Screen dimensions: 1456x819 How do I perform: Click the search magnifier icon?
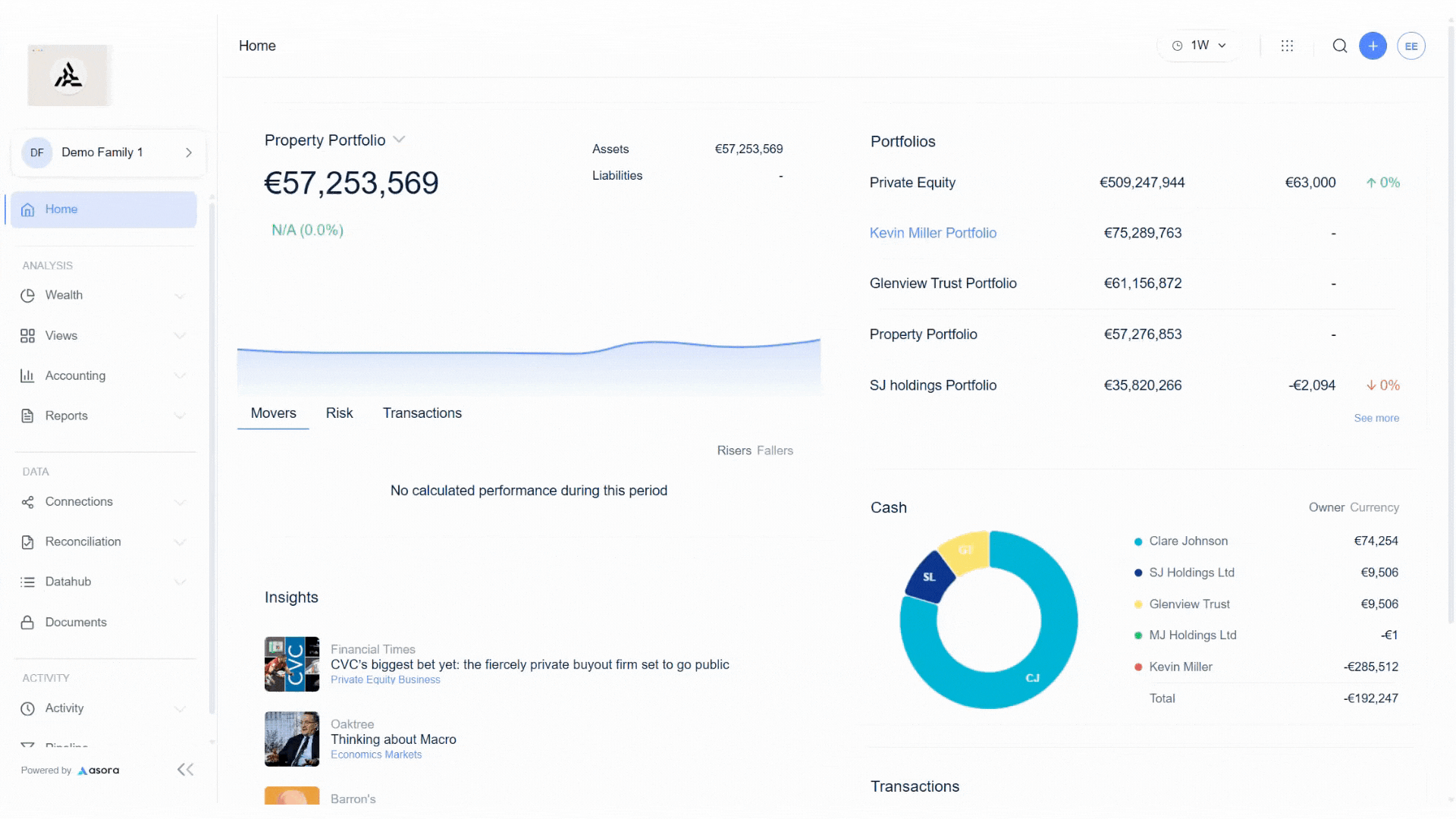point(1339,46)
